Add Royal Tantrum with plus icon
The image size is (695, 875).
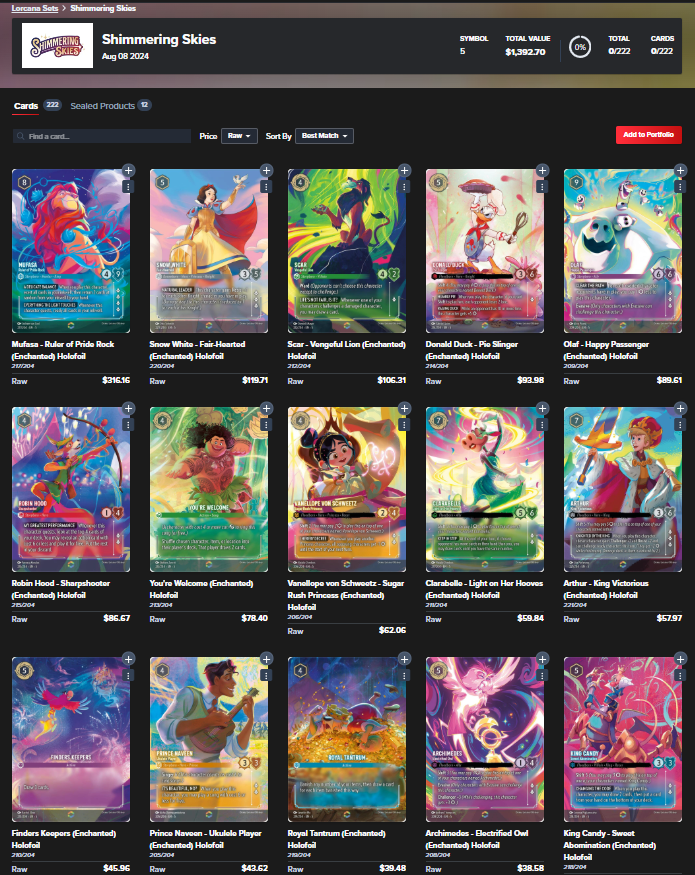(404, 659)
